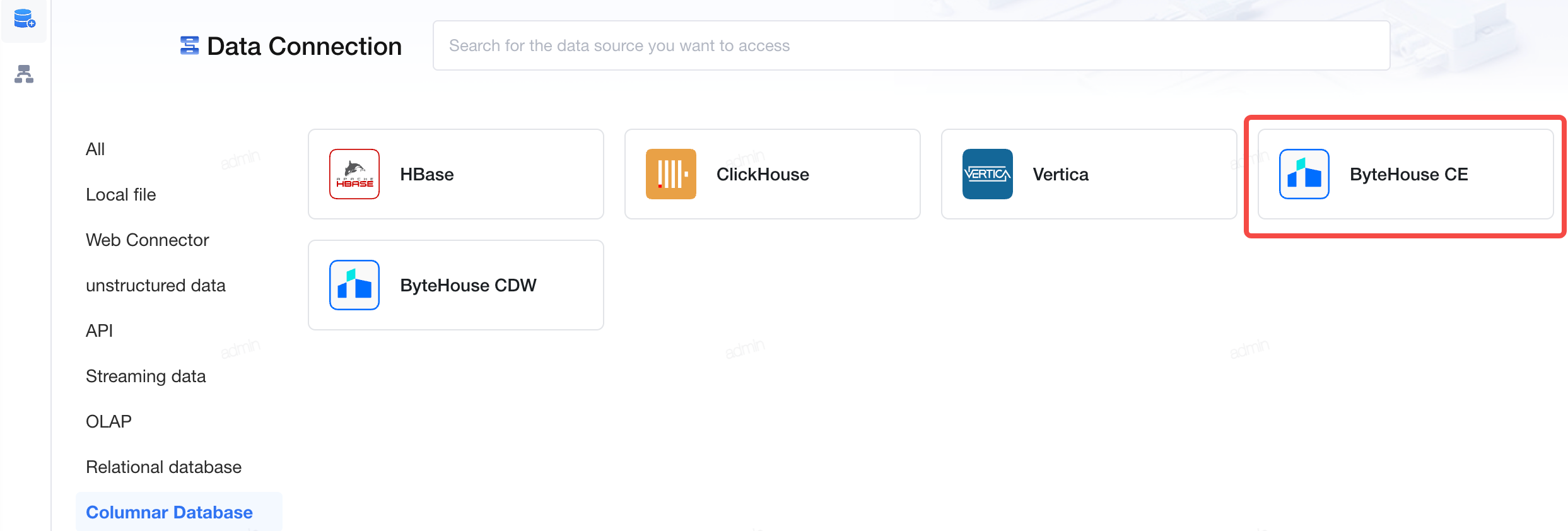The image size is (1568, 531).
Task: Select the Local file category
Action: (121, 195)
